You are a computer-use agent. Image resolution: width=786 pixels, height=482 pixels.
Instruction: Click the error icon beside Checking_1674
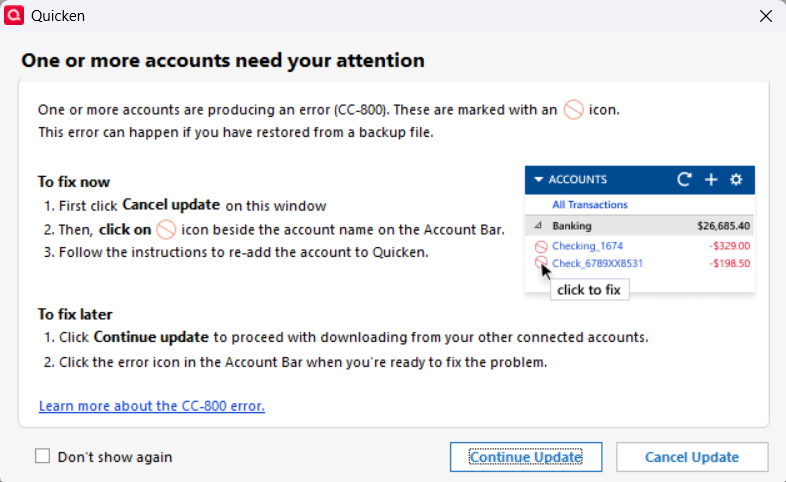tap(540, 246)
